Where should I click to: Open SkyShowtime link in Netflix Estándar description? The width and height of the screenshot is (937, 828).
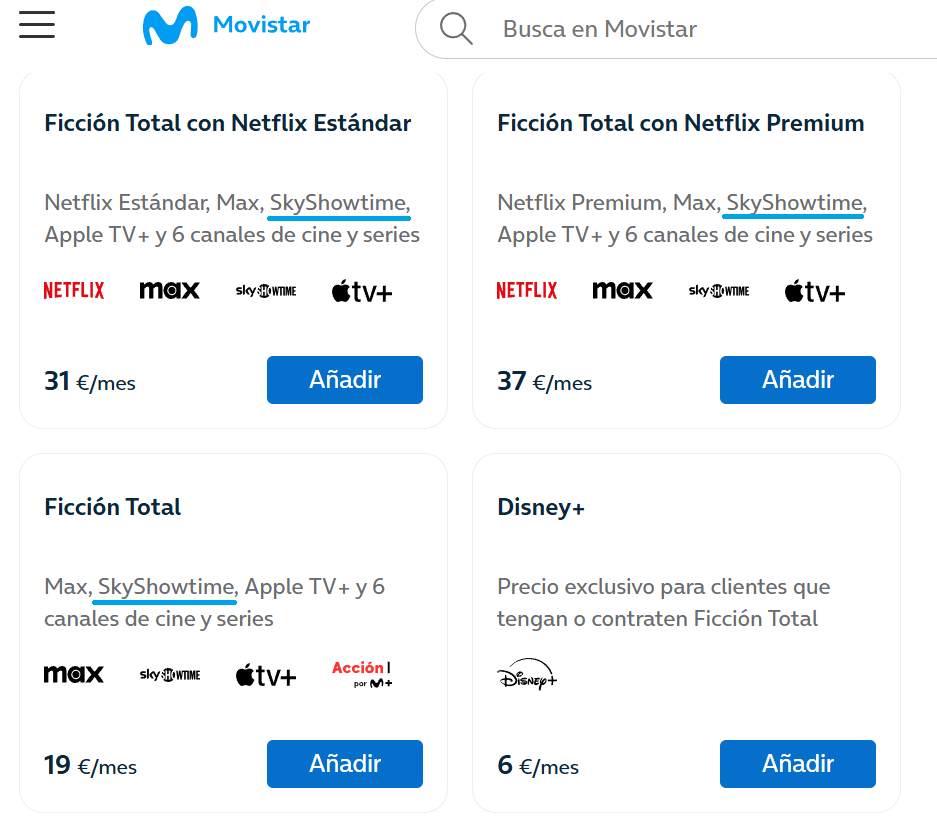339,203
